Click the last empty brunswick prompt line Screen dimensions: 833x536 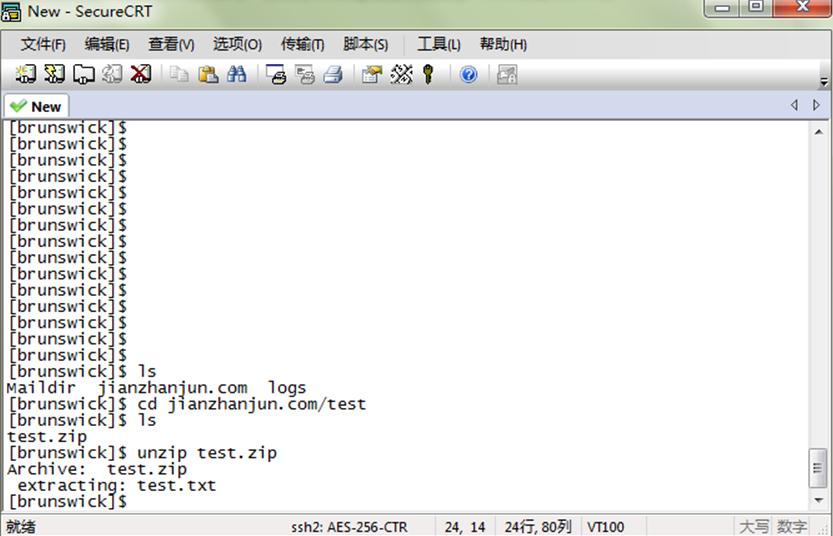tap(67, 502)
